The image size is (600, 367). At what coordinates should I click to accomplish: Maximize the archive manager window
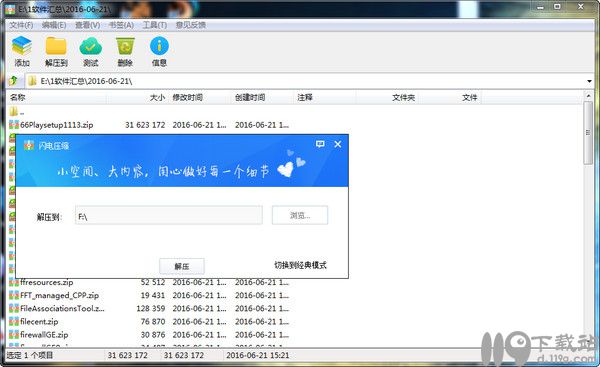tap(558, 7)
